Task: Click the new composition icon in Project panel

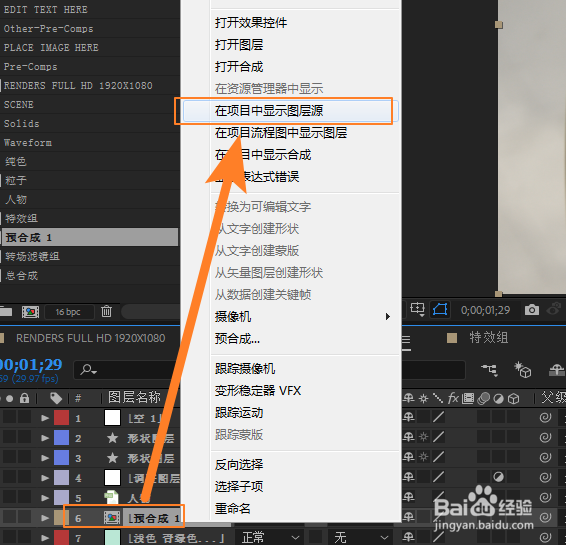Action: pos(30,311)
